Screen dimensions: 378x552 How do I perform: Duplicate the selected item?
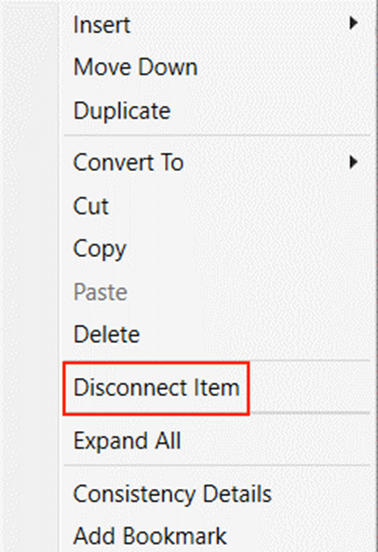[122, 111]
